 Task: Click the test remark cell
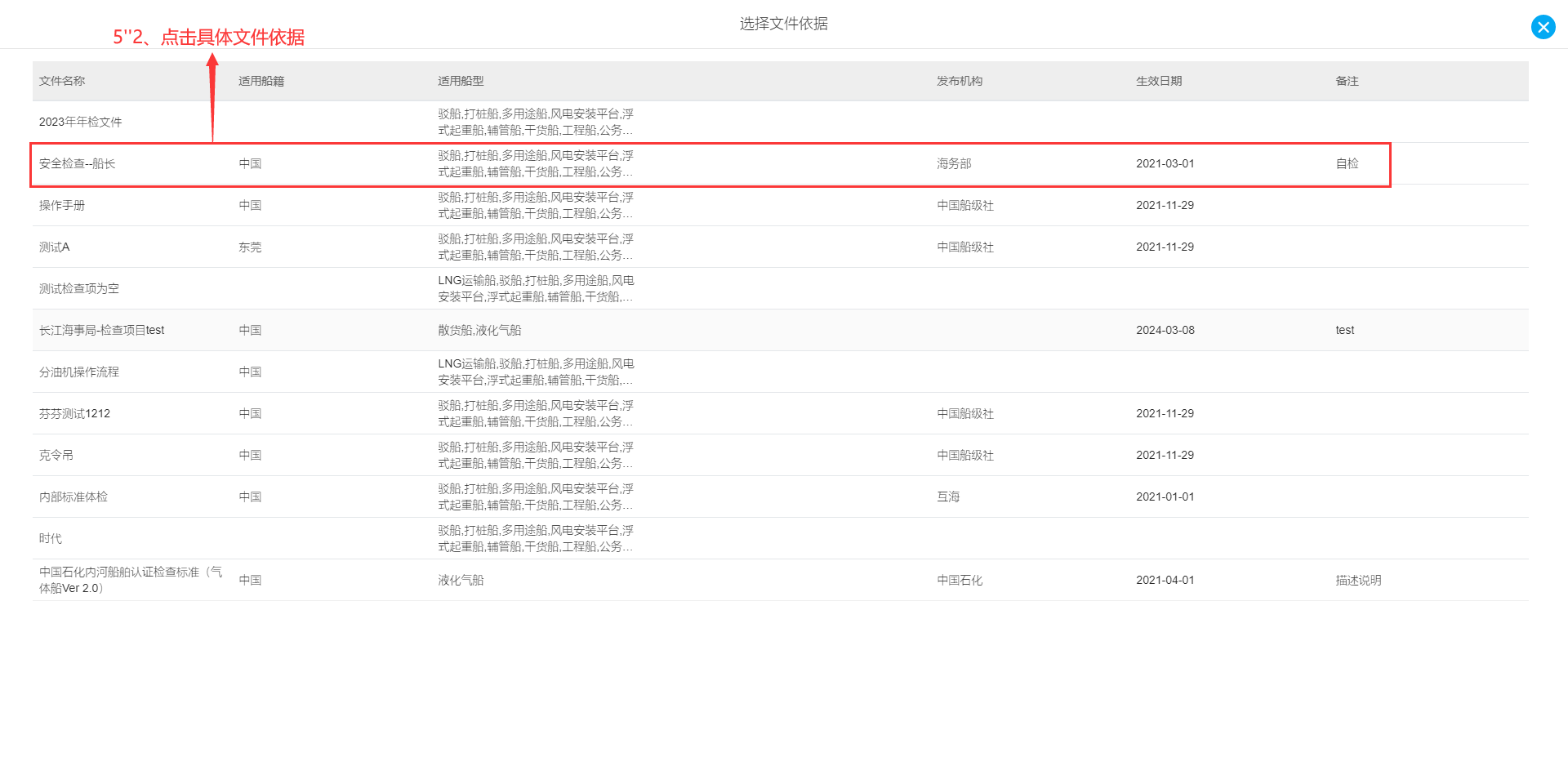tap(1345, 330)
